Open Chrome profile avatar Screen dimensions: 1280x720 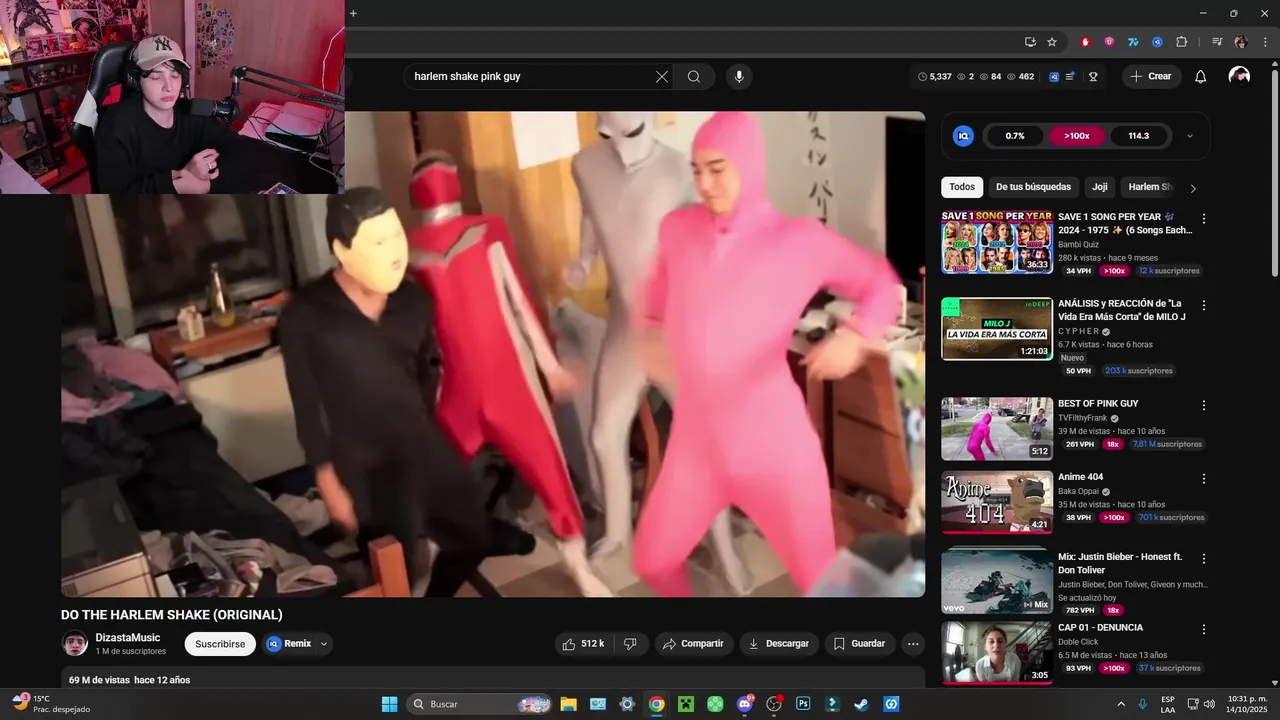coord(1241,42)
